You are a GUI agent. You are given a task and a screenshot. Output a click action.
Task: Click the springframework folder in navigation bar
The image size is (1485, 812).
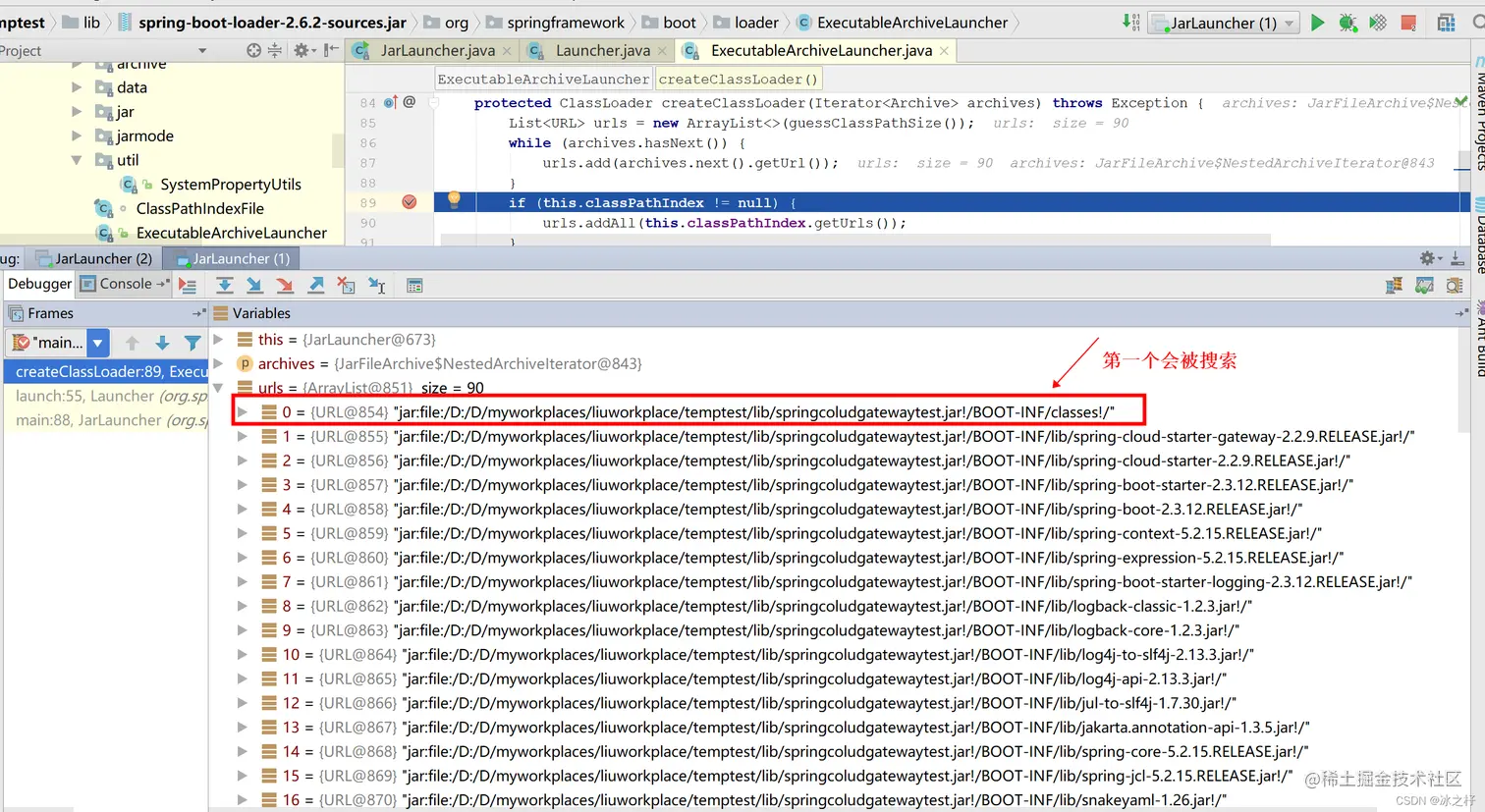pyautogui.click(x=555, y=22)
